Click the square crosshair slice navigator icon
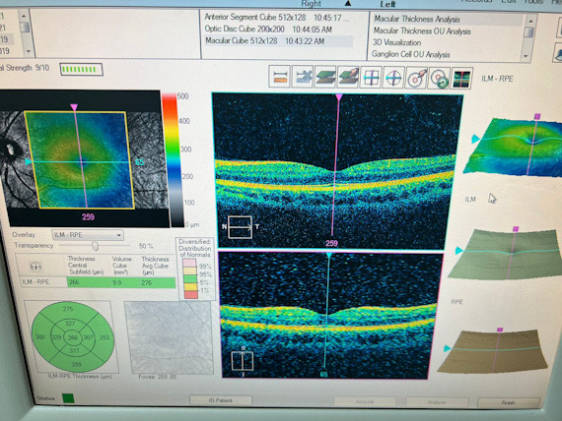 click(x=371, y=77)
